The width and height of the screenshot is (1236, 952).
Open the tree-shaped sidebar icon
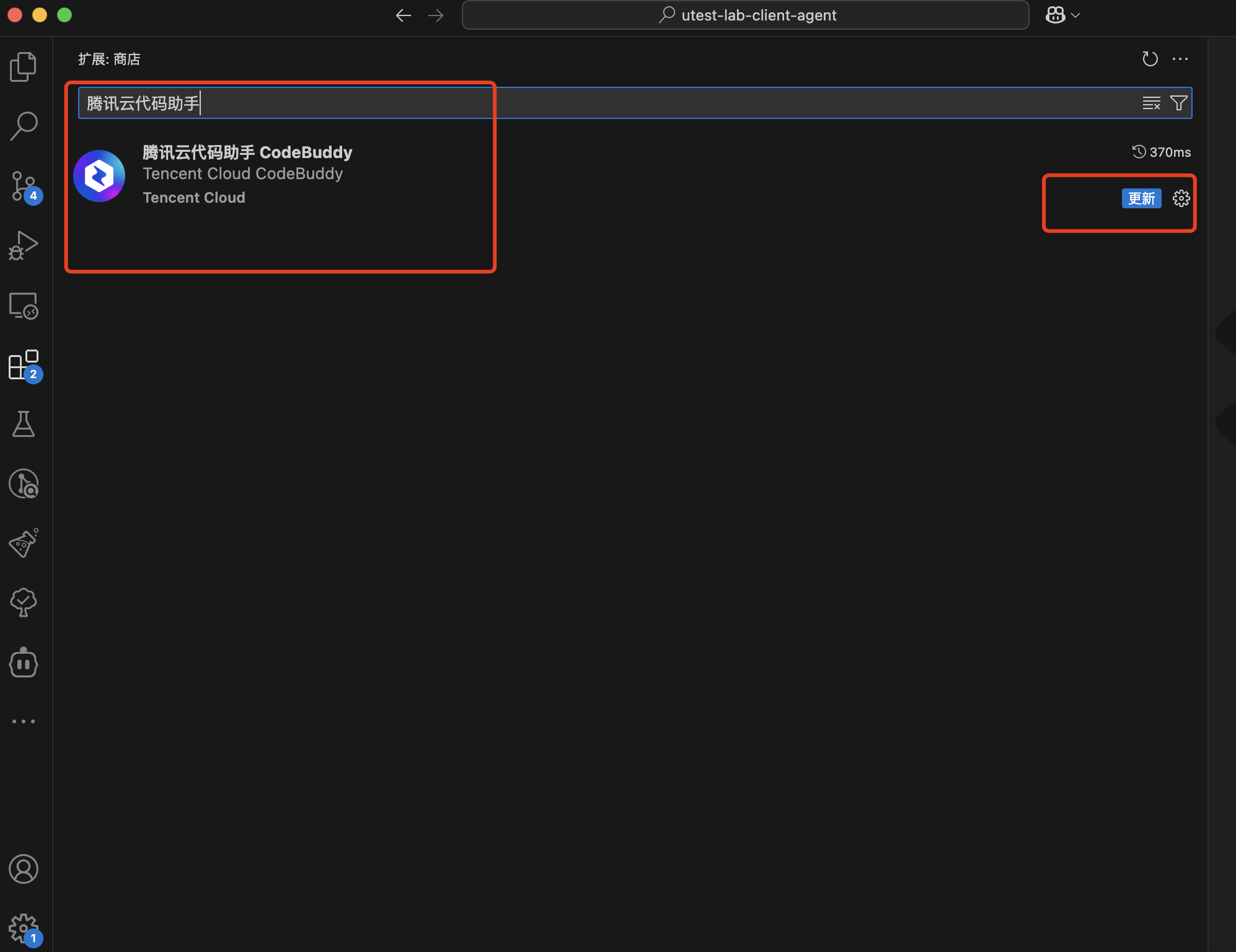point(24,602)
